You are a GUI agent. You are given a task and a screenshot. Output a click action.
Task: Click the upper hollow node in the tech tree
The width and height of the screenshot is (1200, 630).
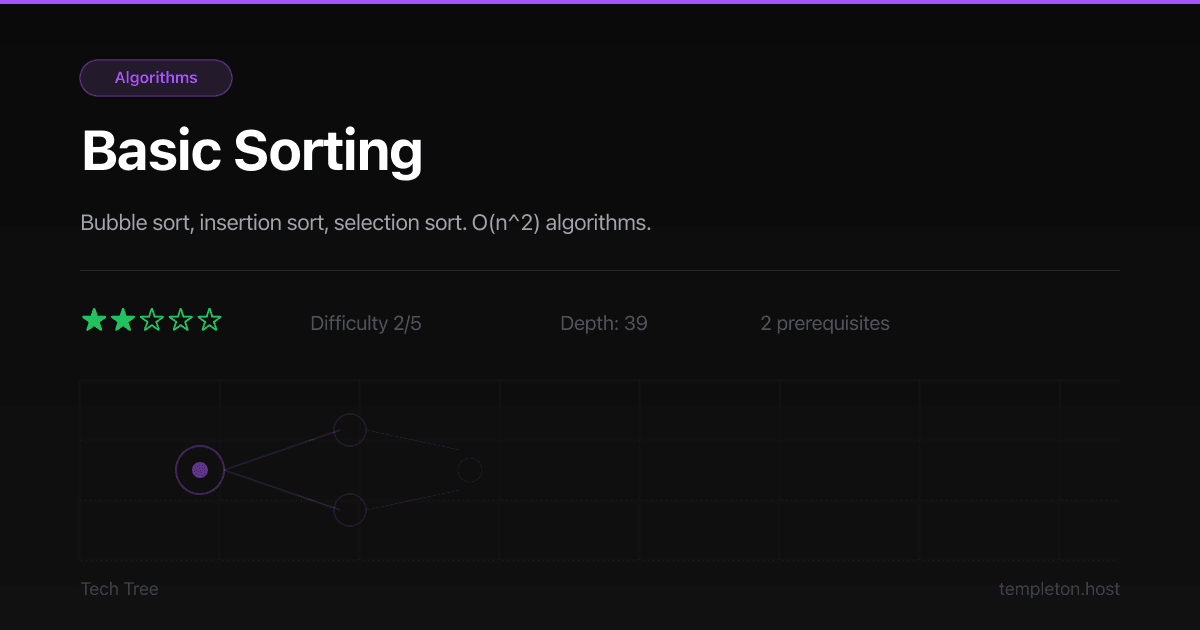350,430
